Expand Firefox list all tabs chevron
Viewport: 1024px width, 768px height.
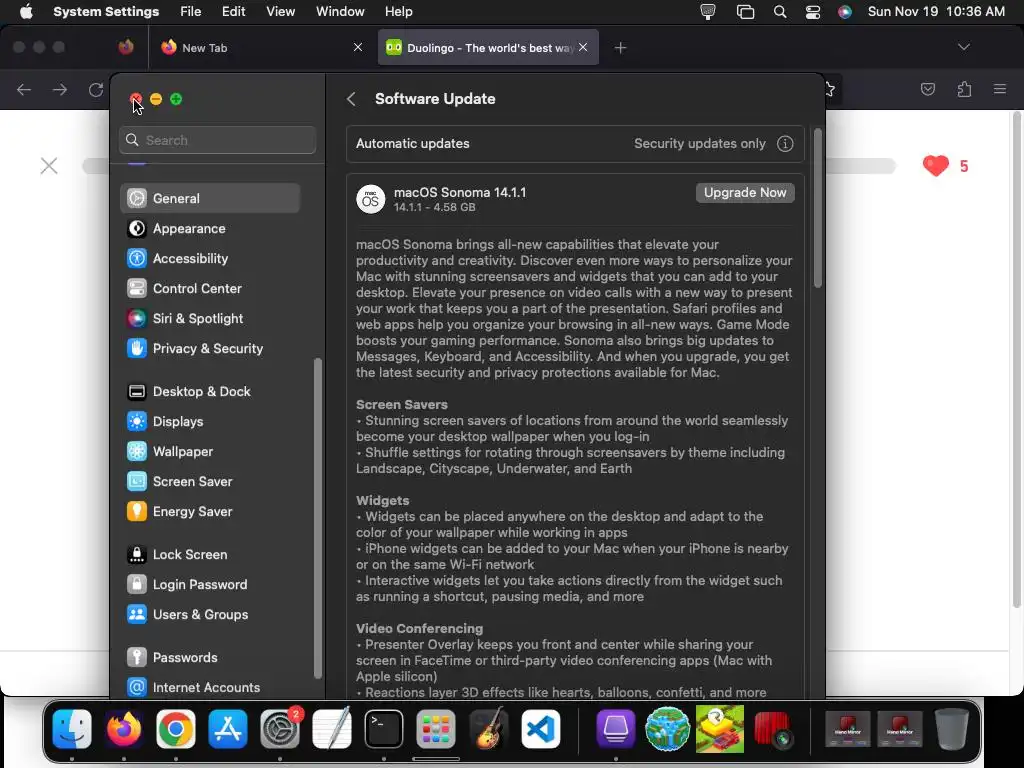[x=964, y=47]
